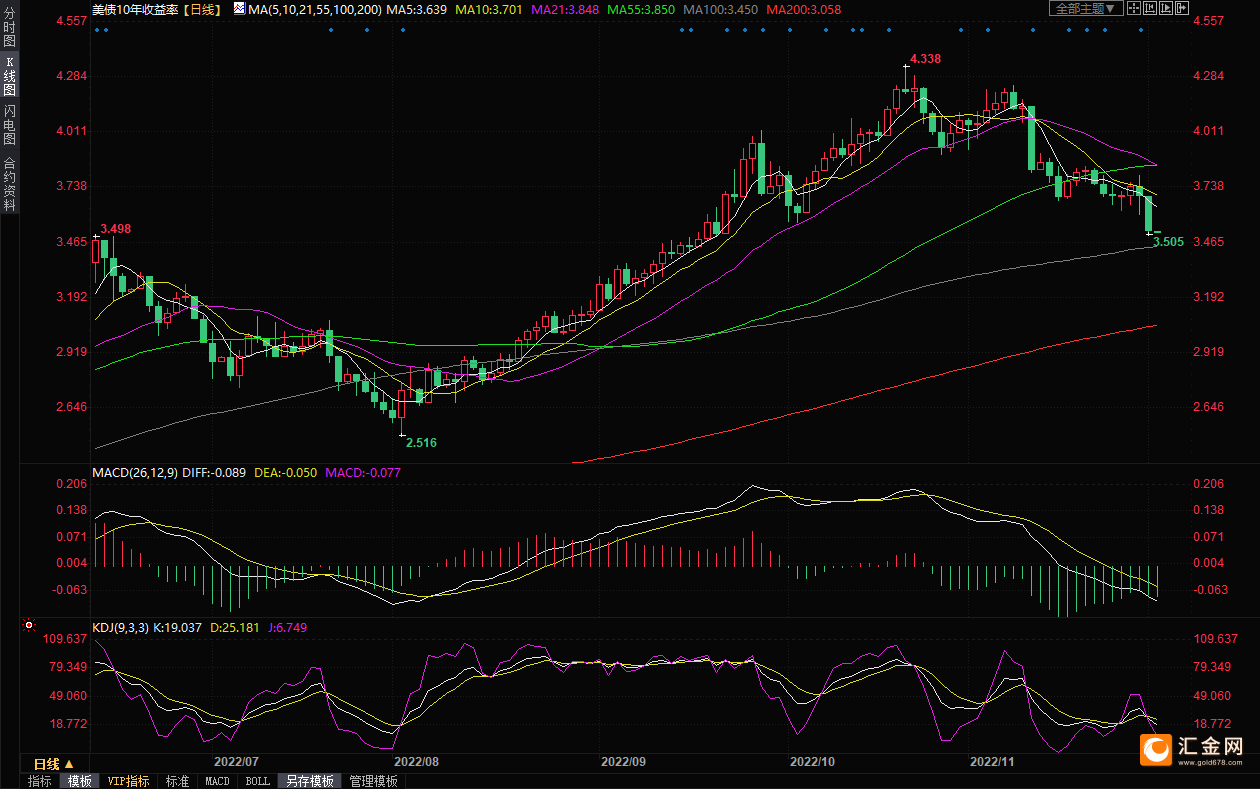Open the 闪电图 side tab
Image resolution: width=1260 pixels, height=789 pixels.
9,124
